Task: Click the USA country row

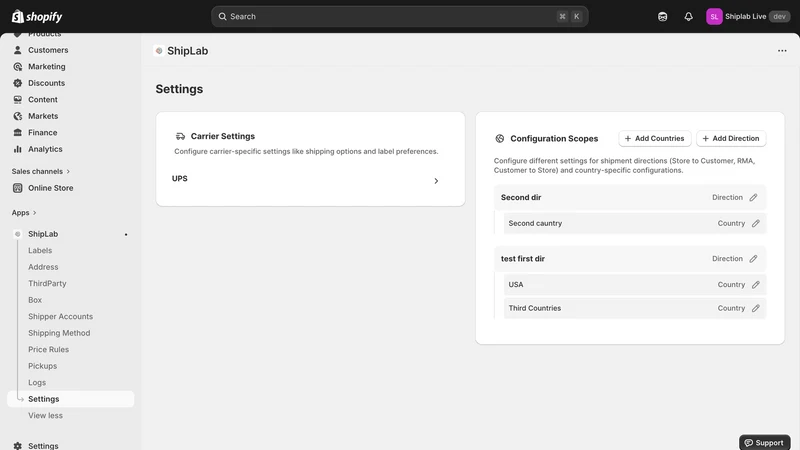Action: (635, 284)
